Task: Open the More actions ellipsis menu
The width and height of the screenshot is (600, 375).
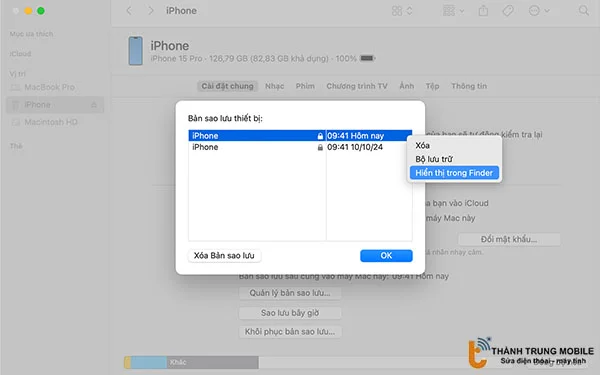Action: 538,11
